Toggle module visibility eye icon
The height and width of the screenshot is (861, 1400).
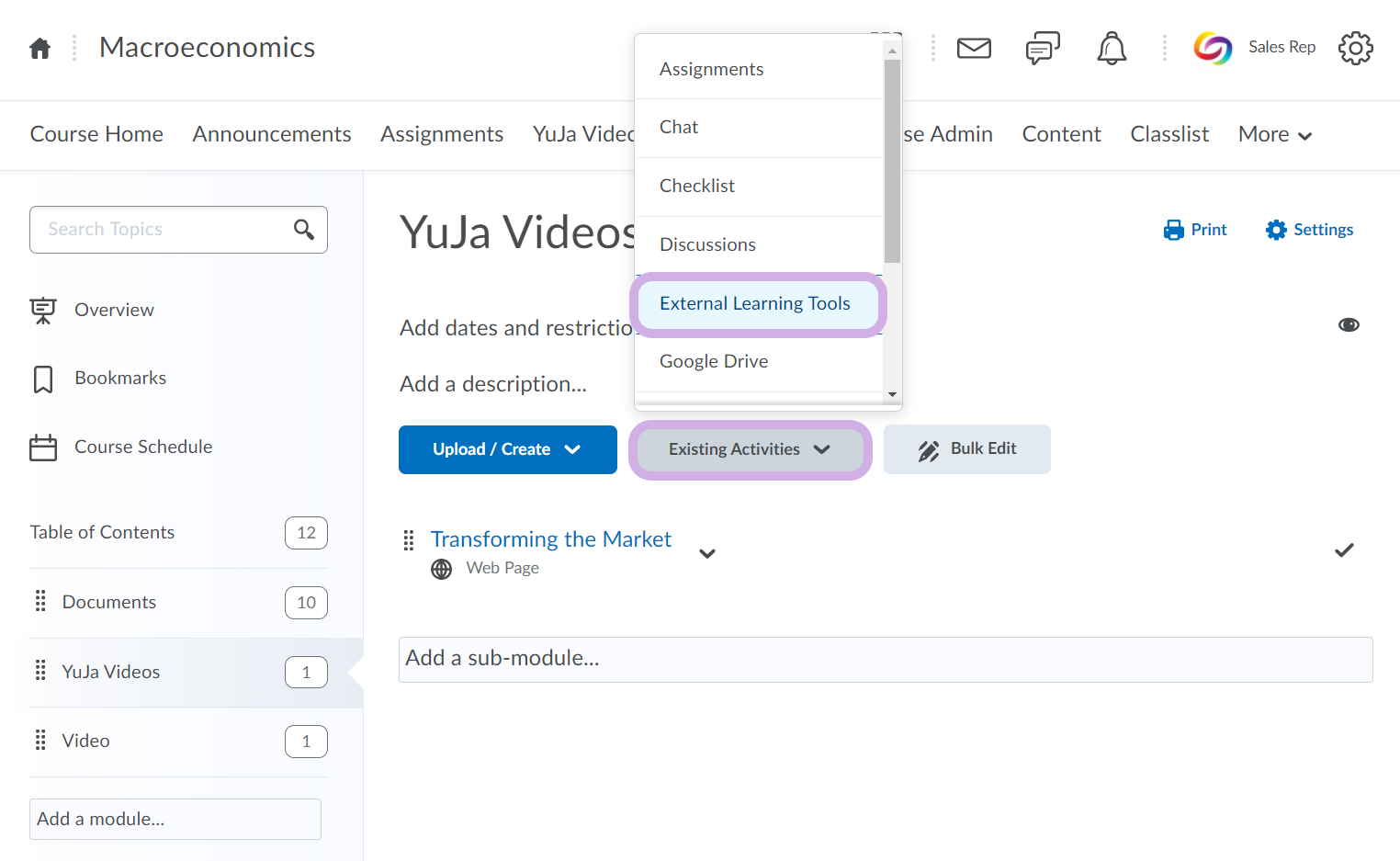1349,325
